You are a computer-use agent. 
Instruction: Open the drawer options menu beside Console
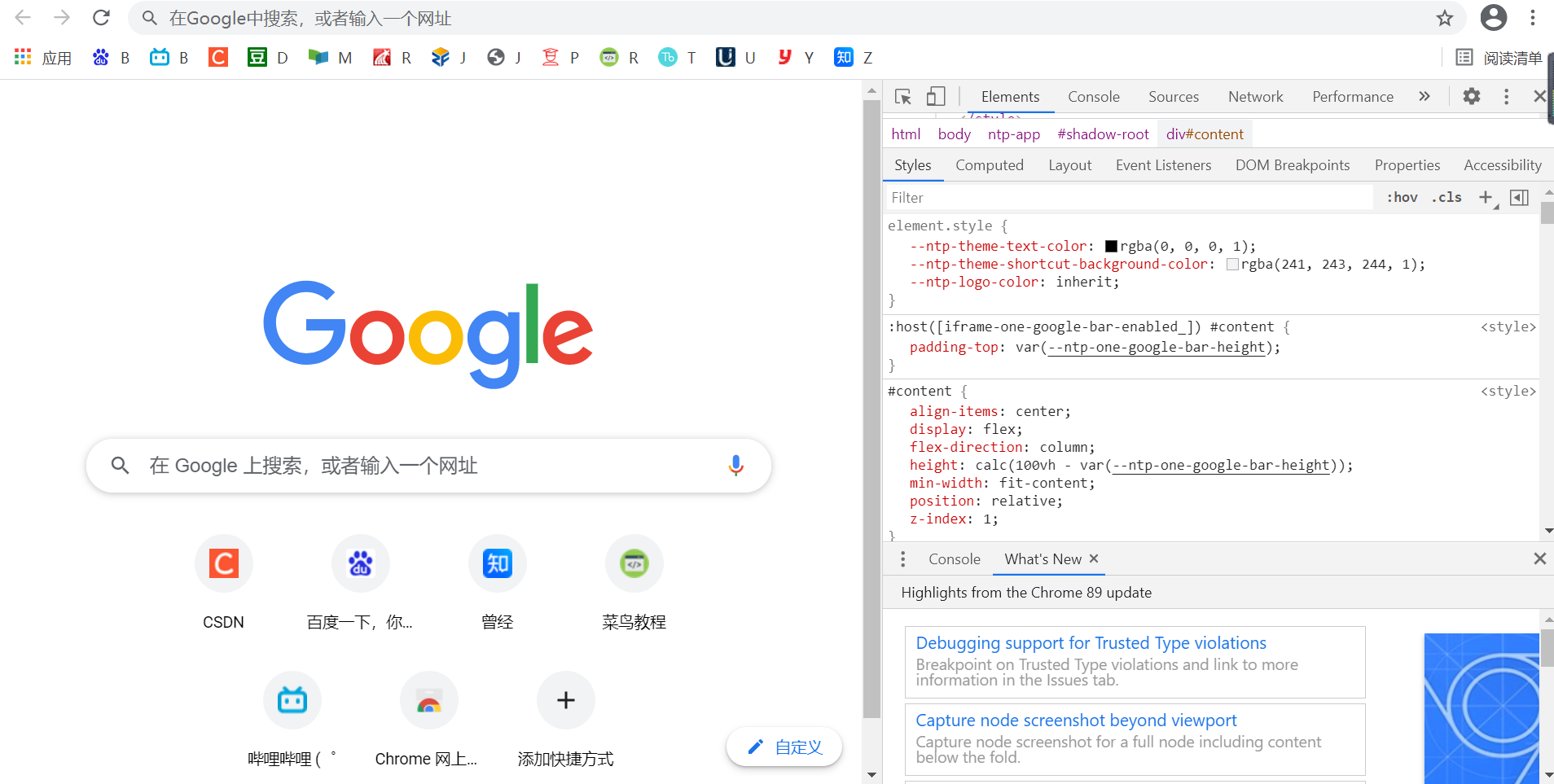902,559
